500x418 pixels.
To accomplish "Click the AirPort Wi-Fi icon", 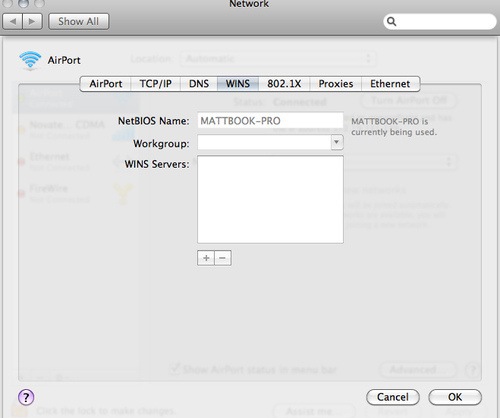I will (x=30, y=60).
